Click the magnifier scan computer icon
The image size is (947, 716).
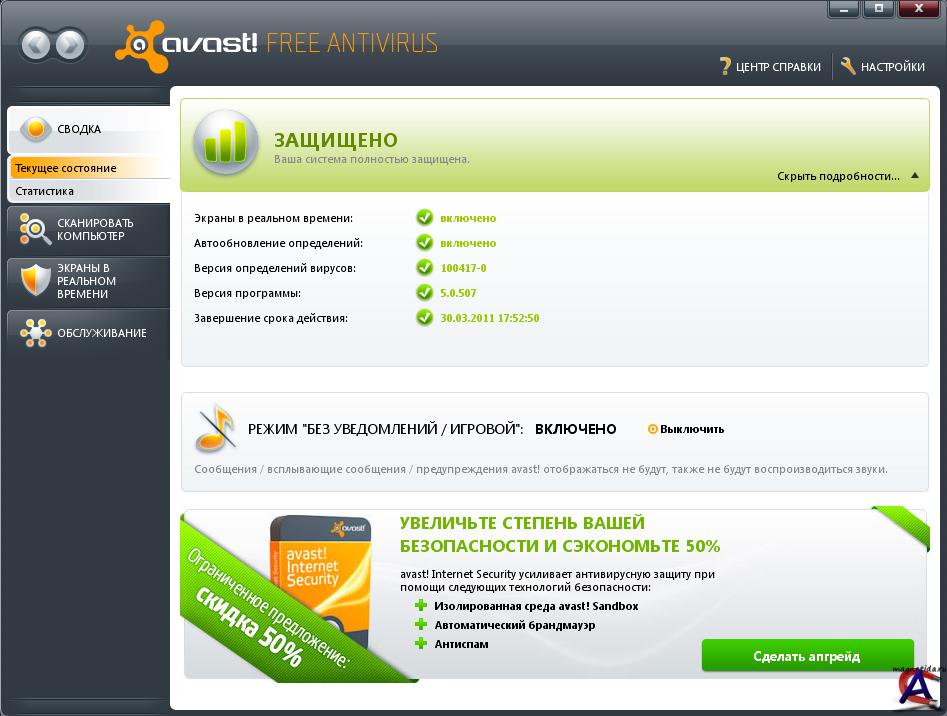(35, 229)
